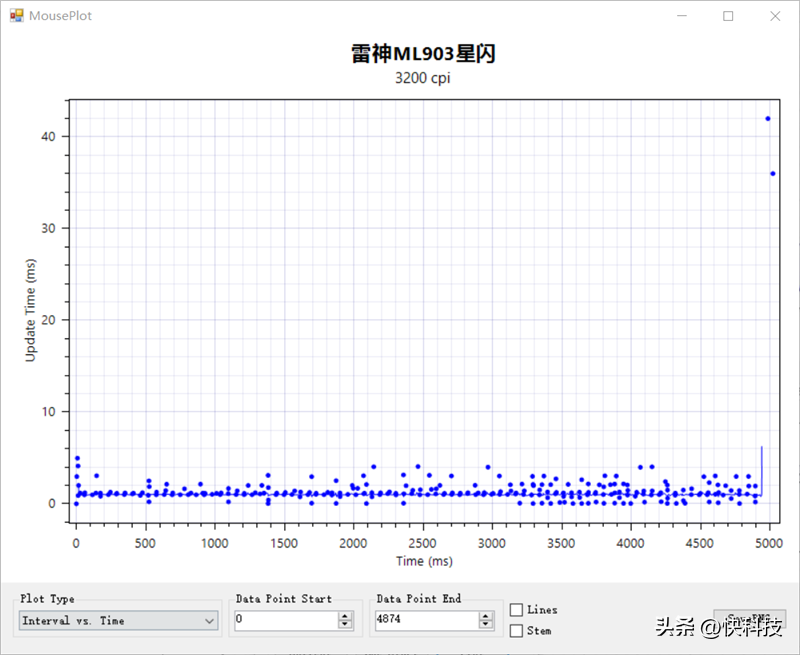Screen dimensions: 800x655
Task: Enable the Stem checkbox
Action: [x=516, y=631]
